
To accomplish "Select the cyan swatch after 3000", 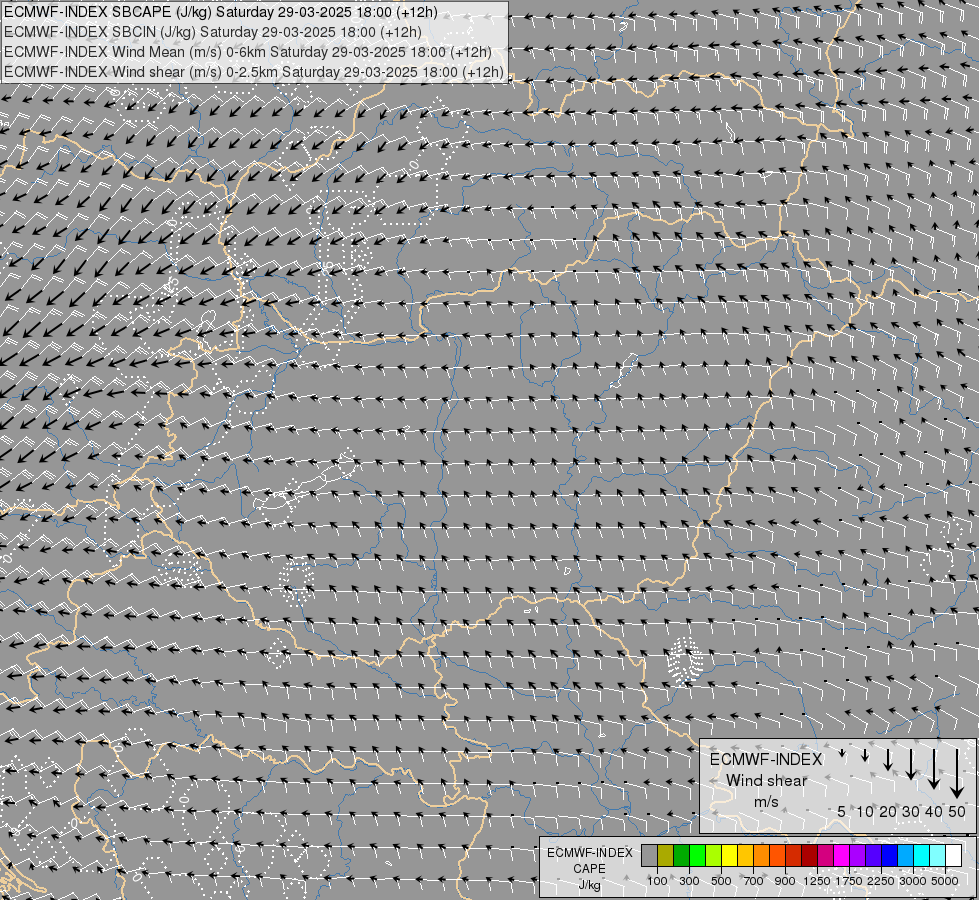I will click(922, 855).
